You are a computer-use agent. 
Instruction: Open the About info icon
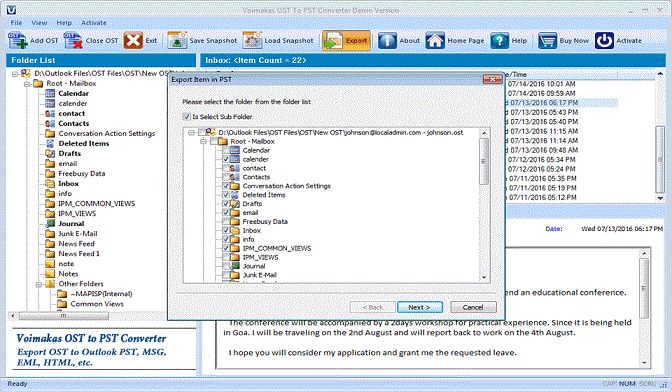[387, 41]
